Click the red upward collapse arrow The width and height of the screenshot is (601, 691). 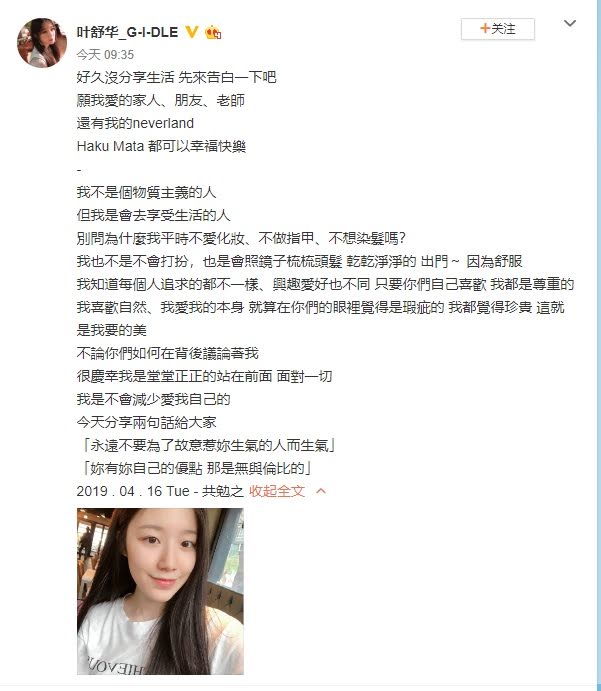pyautogui.click(x=321, y=491)
